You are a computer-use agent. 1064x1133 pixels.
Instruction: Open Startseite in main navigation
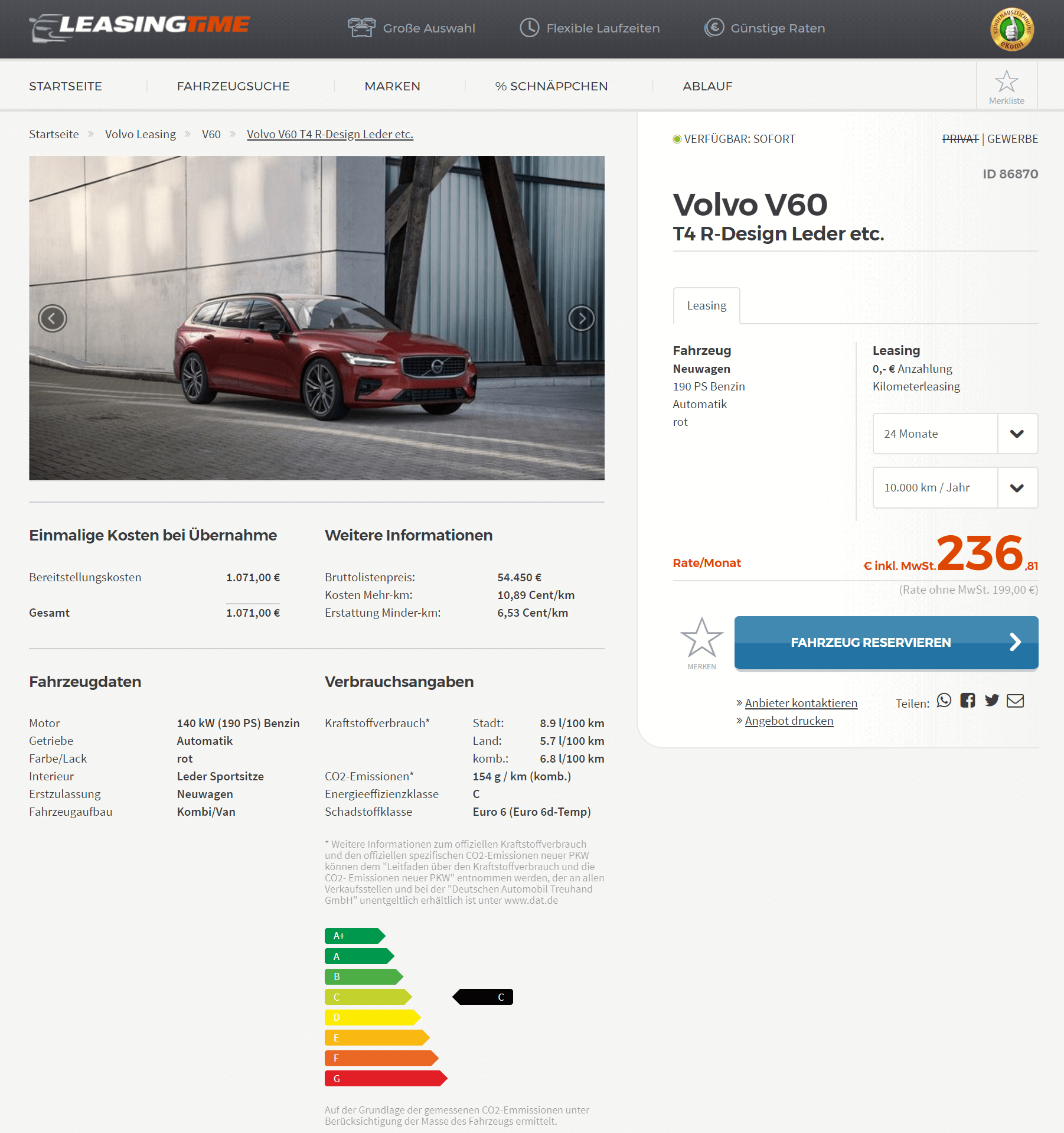(x=66, y=86)
